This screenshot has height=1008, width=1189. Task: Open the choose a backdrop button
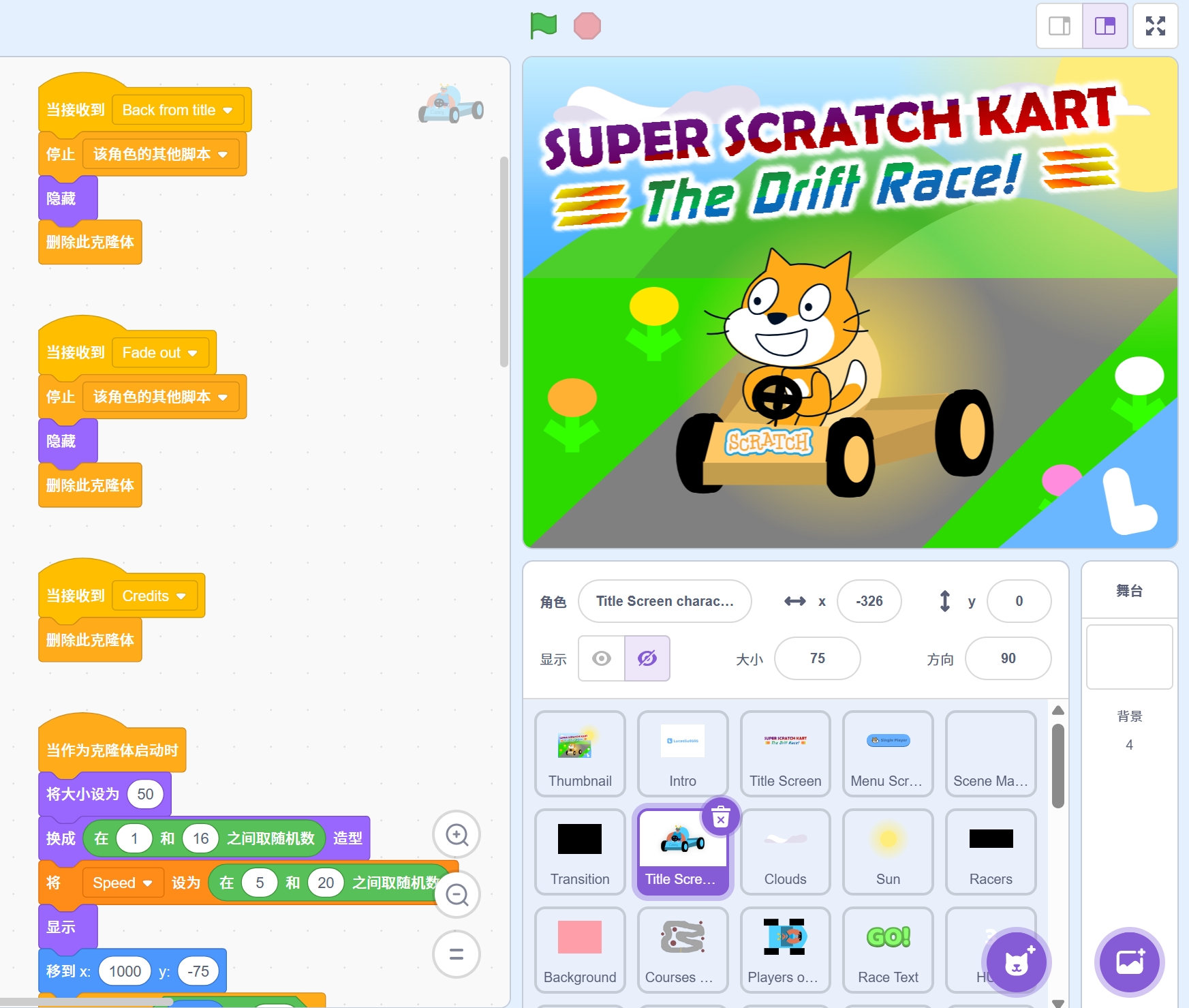click(1129, 962)
